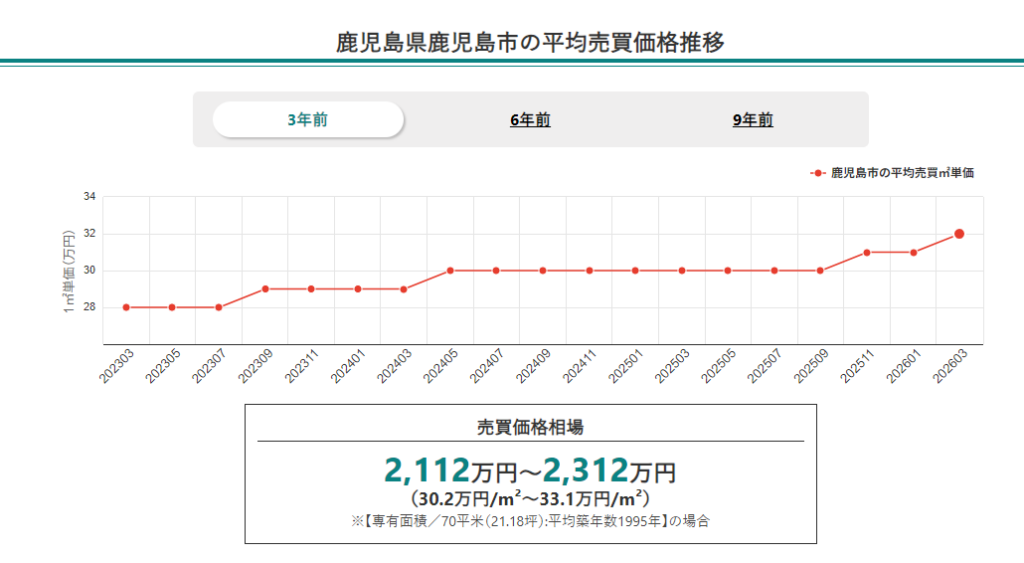Click the 202603 x-axis label

[x=950, y=366]
